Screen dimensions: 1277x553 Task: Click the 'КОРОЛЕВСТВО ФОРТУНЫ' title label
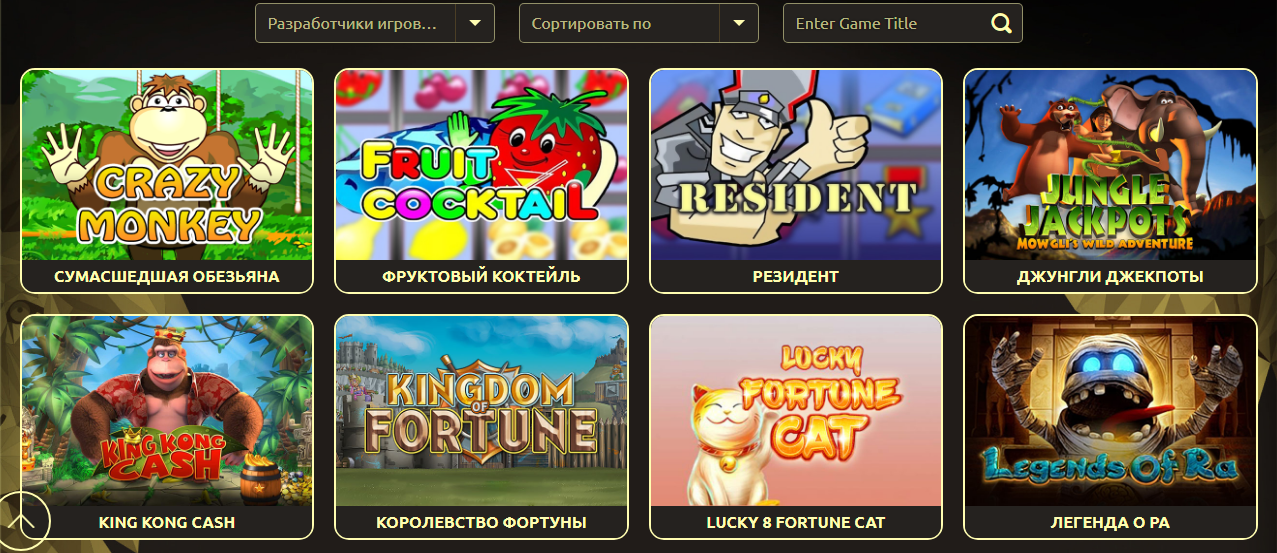(481, 523)
